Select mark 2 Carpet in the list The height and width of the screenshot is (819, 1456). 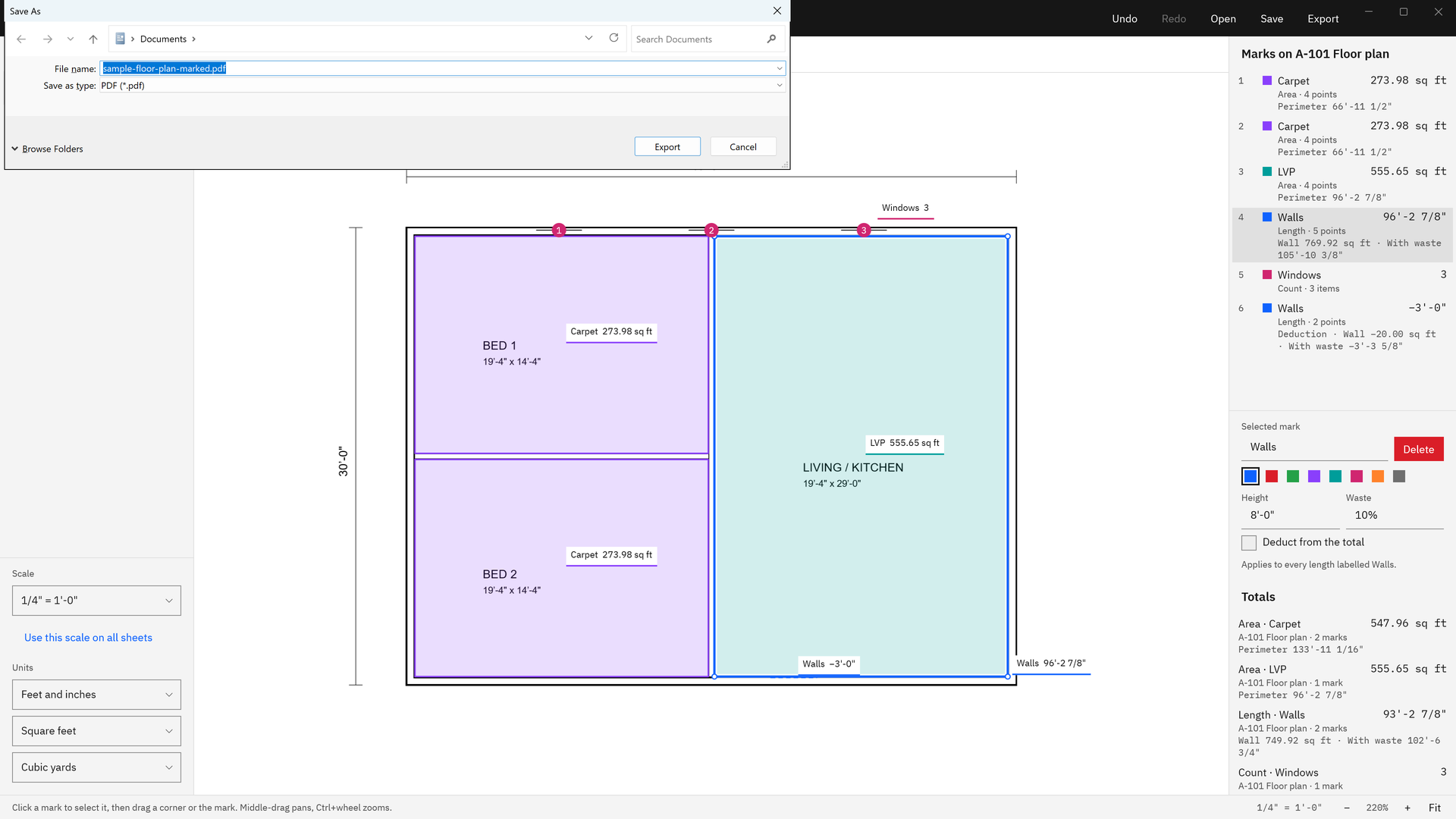(1342, 139)
